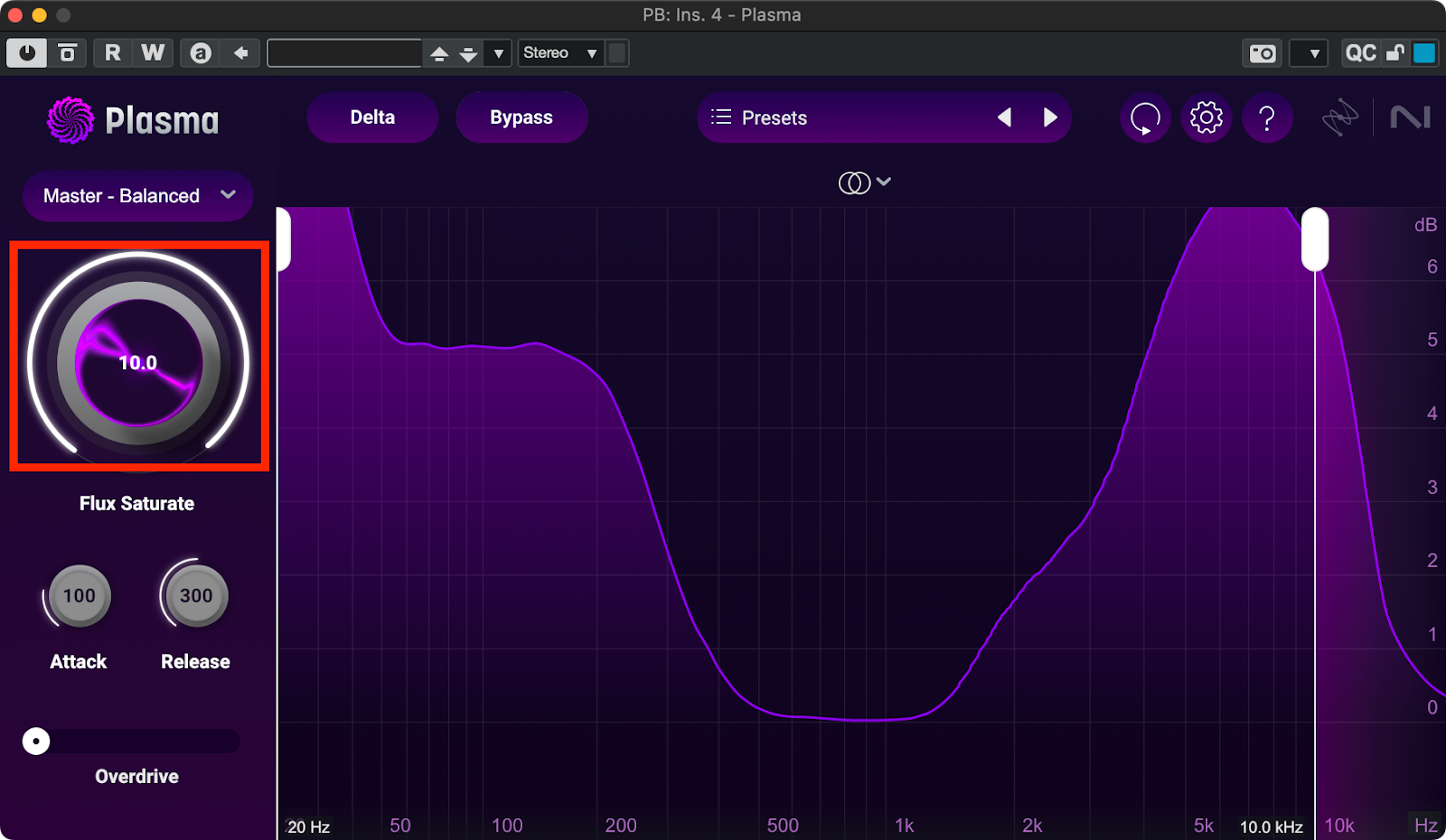Open the Stereo channel configuration dropdown
This screenshot has height=840, width=1446.
coord(560,53)
